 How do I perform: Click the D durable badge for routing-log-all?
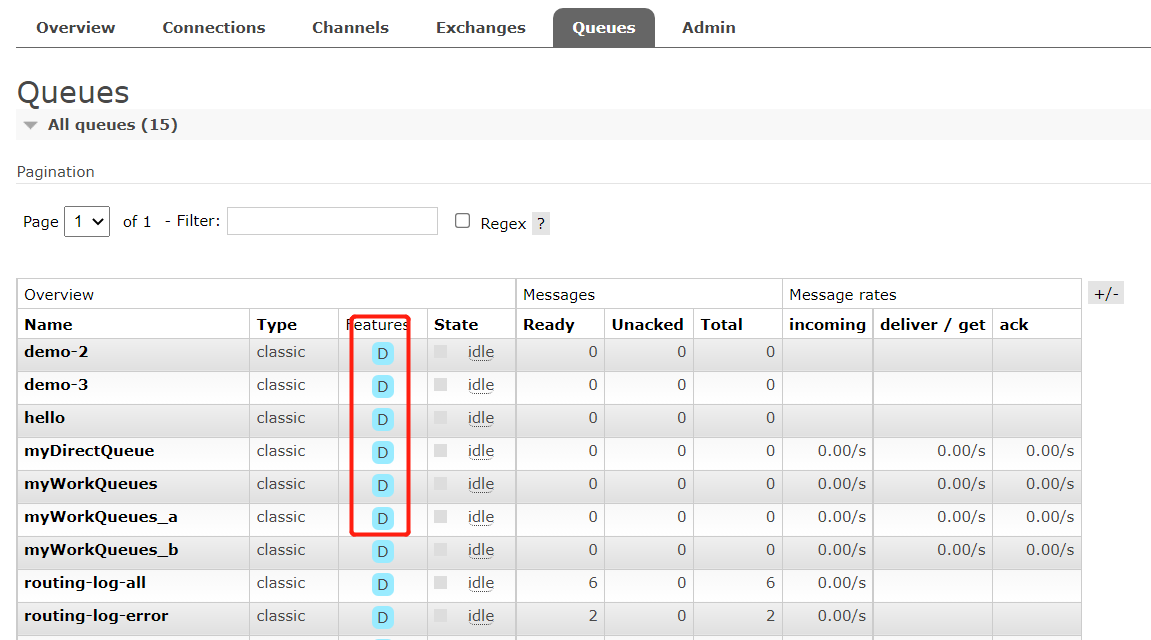382,585
